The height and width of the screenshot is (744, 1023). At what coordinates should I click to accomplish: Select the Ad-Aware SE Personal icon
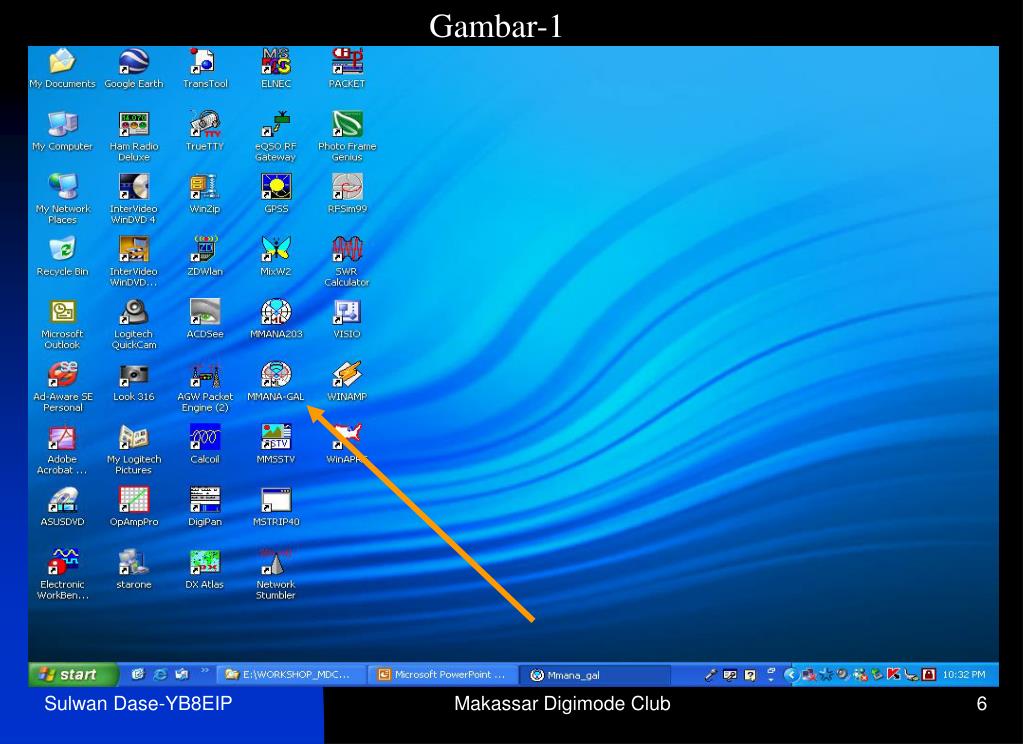62,387
